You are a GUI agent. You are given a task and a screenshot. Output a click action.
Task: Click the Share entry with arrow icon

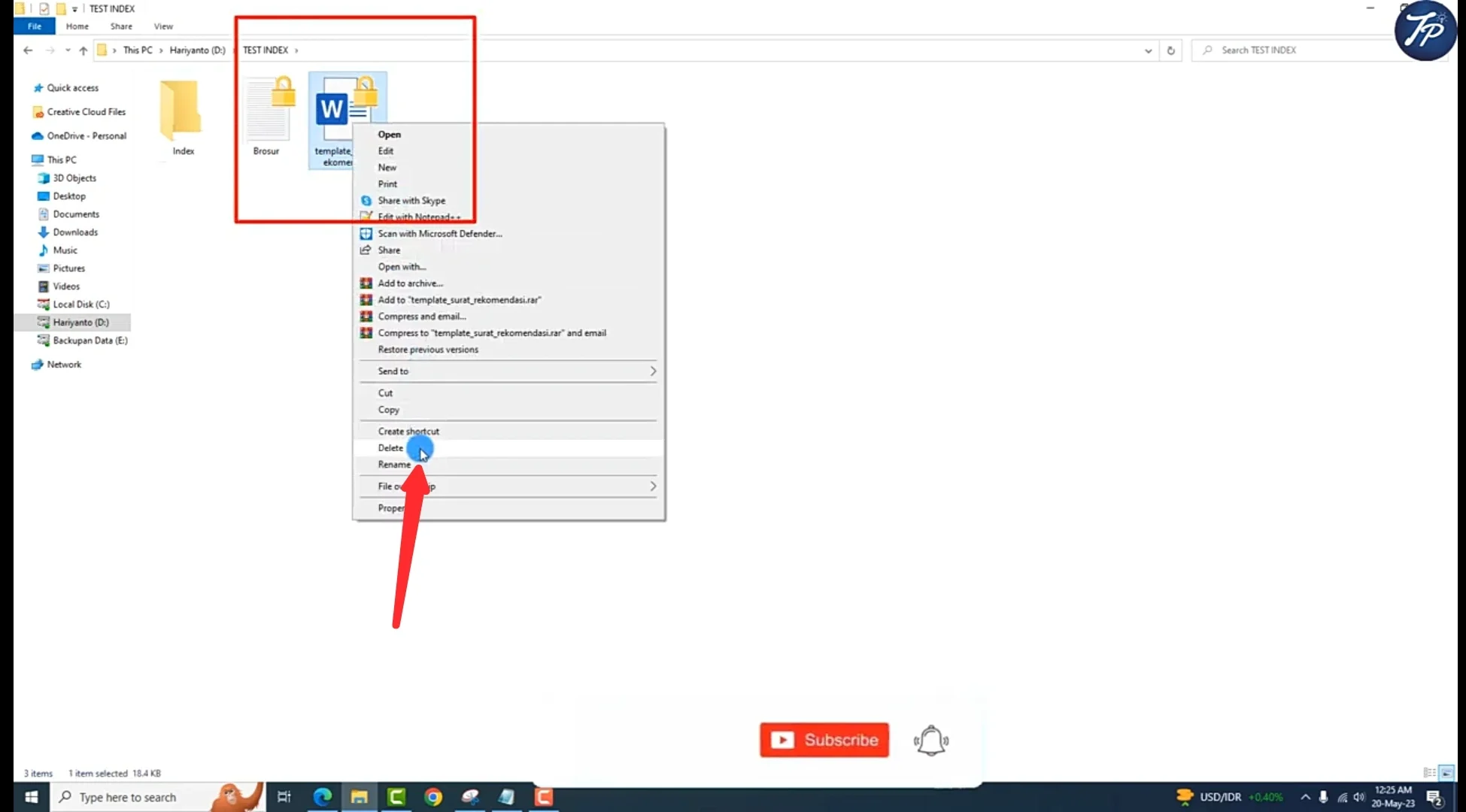(x=389, y=250)
